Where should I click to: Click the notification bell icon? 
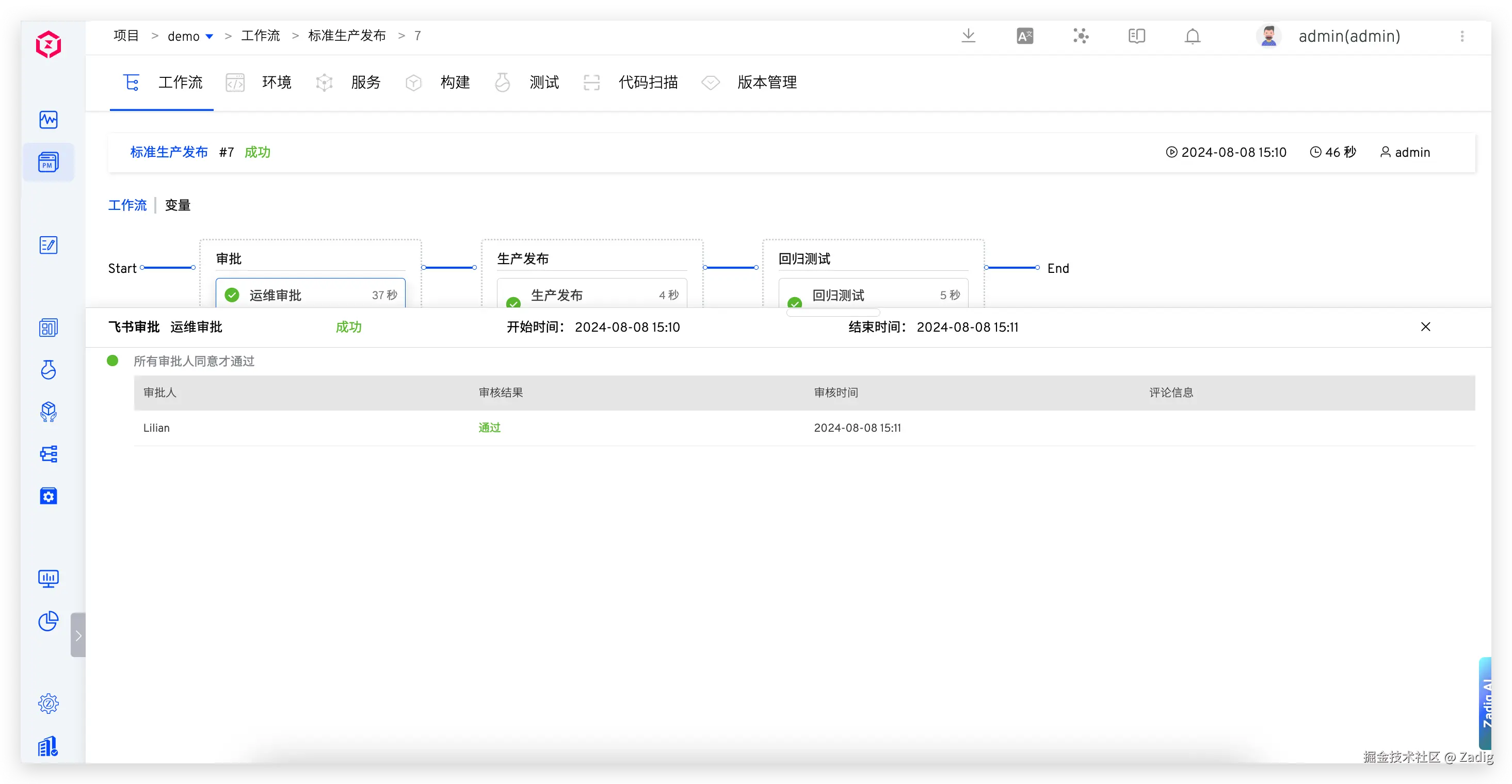[1192, 37]
